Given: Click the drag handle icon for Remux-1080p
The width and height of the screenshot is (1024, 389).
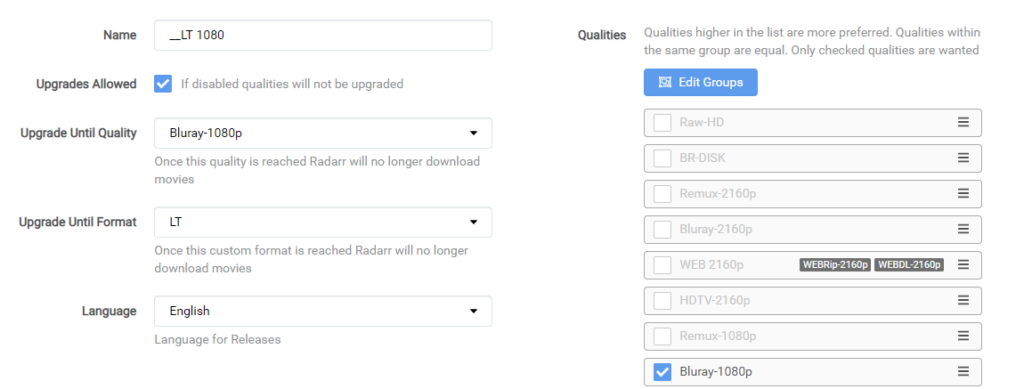Looking at the screenshot, I should pos(963,335).
